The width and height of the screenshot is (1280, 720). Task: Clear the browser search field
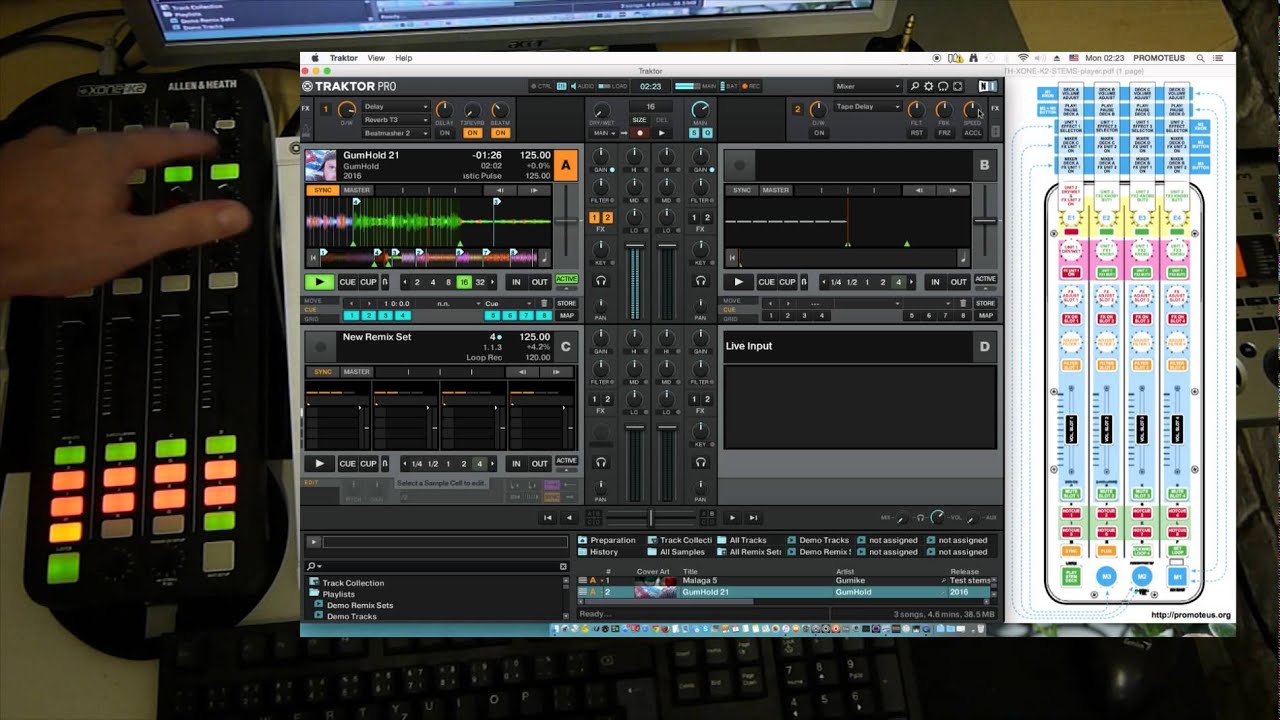point(563,566)
